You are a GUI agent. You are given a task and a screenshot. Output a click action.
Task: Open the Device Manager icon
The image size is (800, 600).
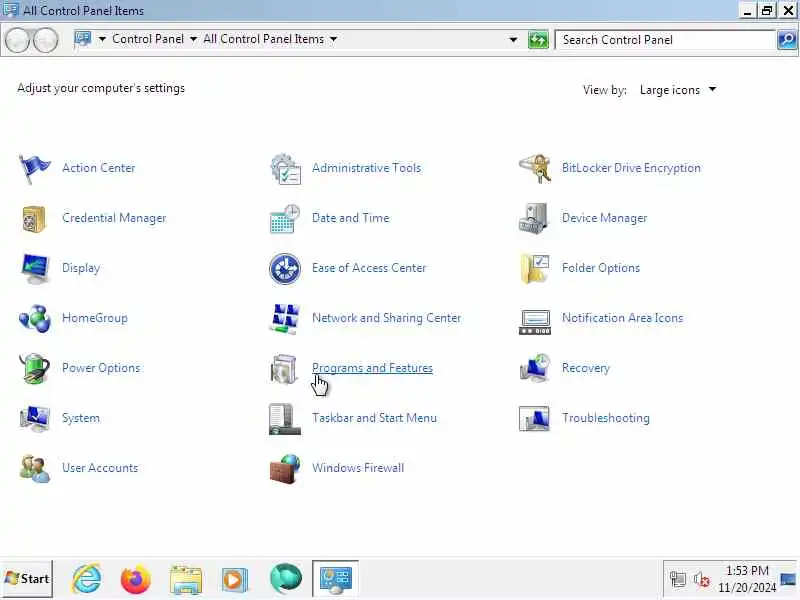coord(534,218)
